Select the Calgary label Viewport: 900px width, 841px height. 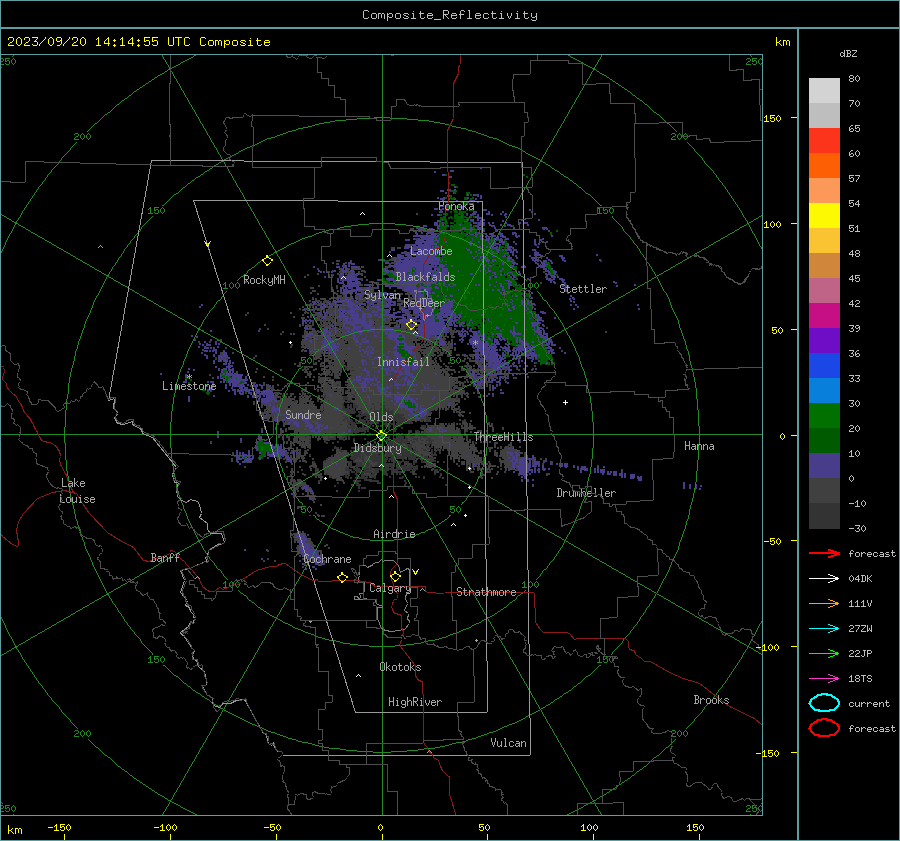[x=390, y=588]
